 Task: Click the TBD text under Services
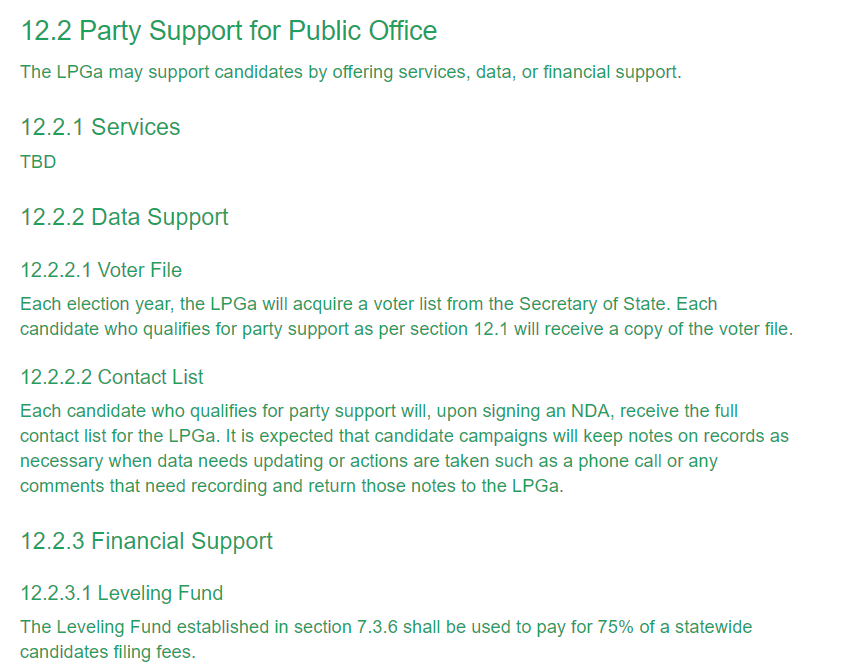[x=38, y=162]
